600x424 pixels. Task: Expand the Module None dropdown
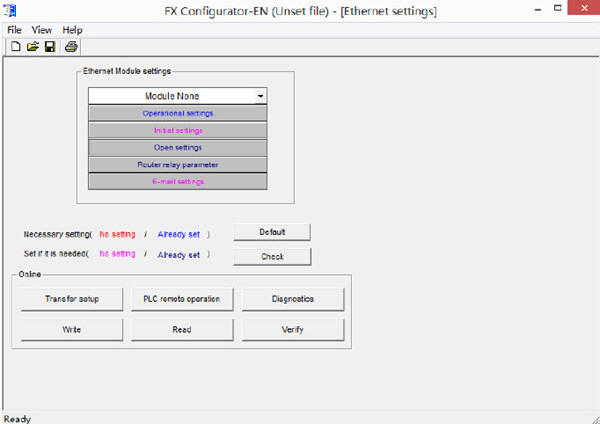coord(260,97)
